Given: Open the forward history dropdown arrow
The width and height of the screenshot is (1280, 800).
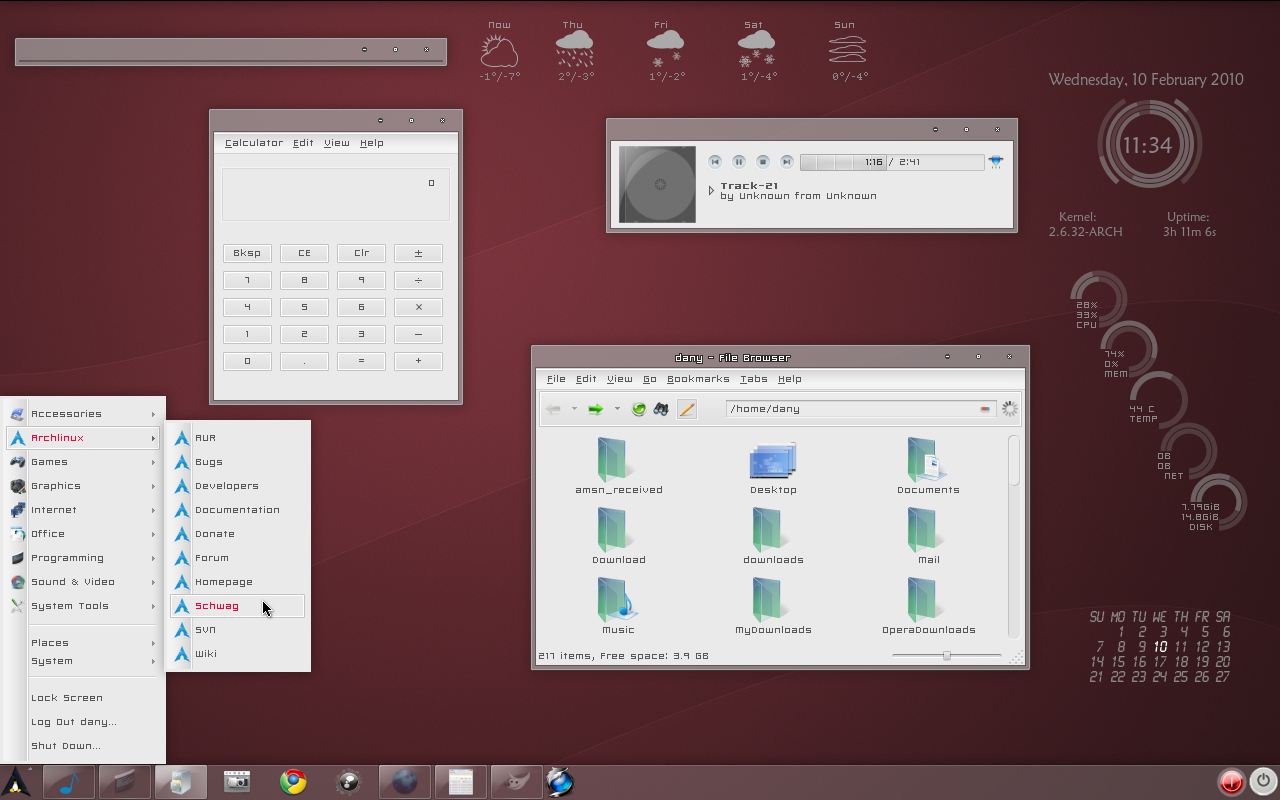Looking at the screenshot, I should 617,409.
